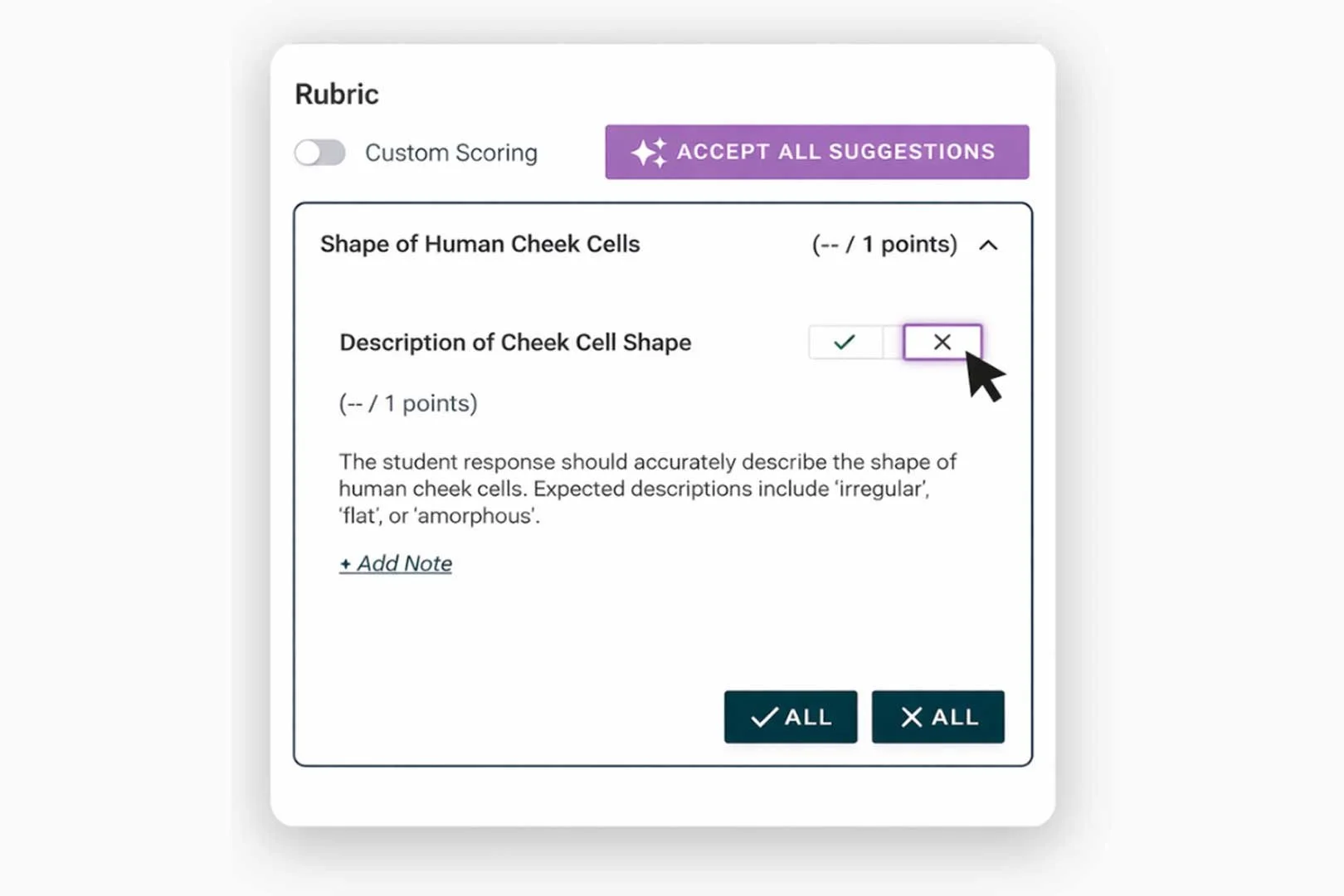This screenshot has width=1344, height=896.
Task: Click the Rubric heading
Action: click(337, 95)
